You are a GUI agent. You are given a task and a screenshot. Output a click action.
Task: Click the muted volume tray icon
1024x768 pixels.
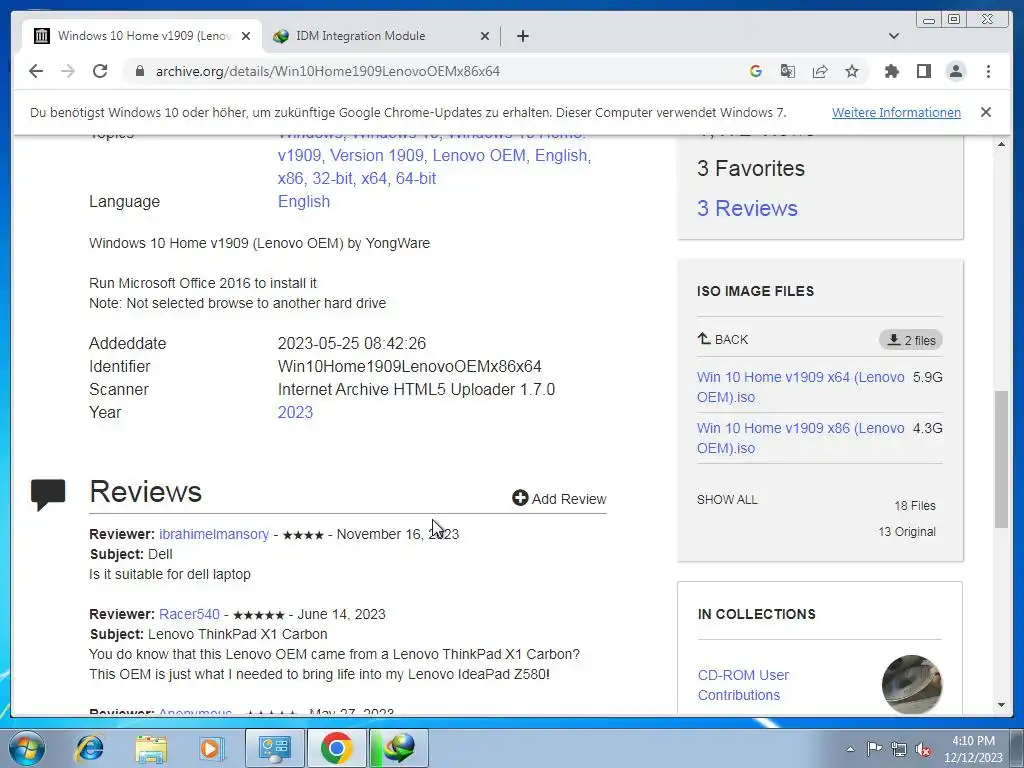coord(923,749)
